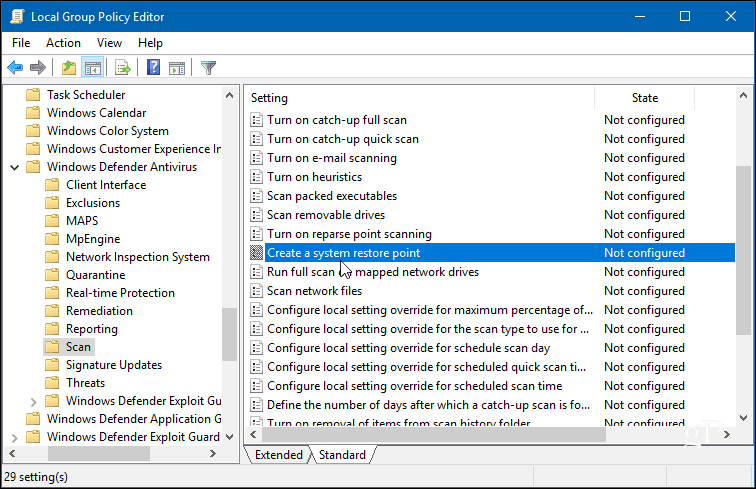Select Turn on catch-up quick scan setting
The width and height of the screenshot is (756, 489).
(x=343, y=139)
